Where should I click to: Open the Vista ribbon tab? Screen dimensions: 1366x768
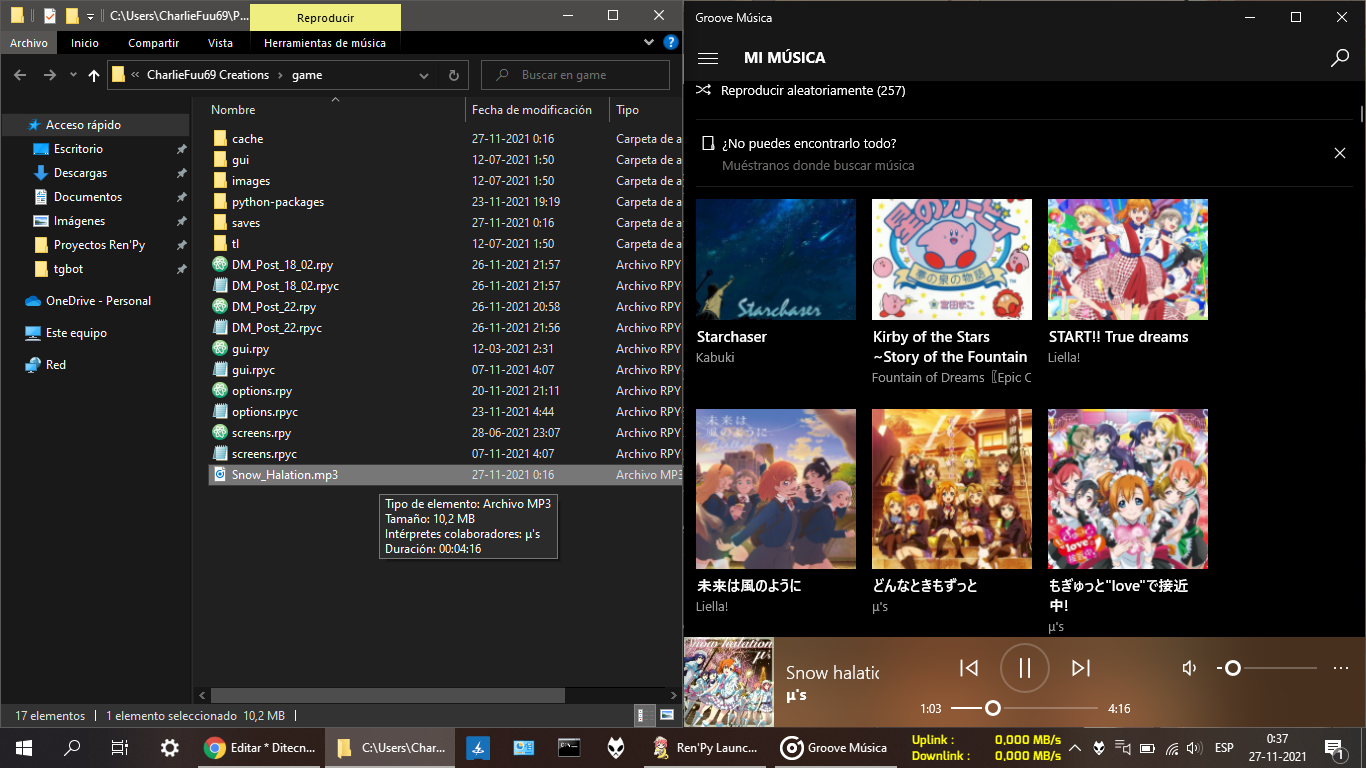click(x=220, y=43)
